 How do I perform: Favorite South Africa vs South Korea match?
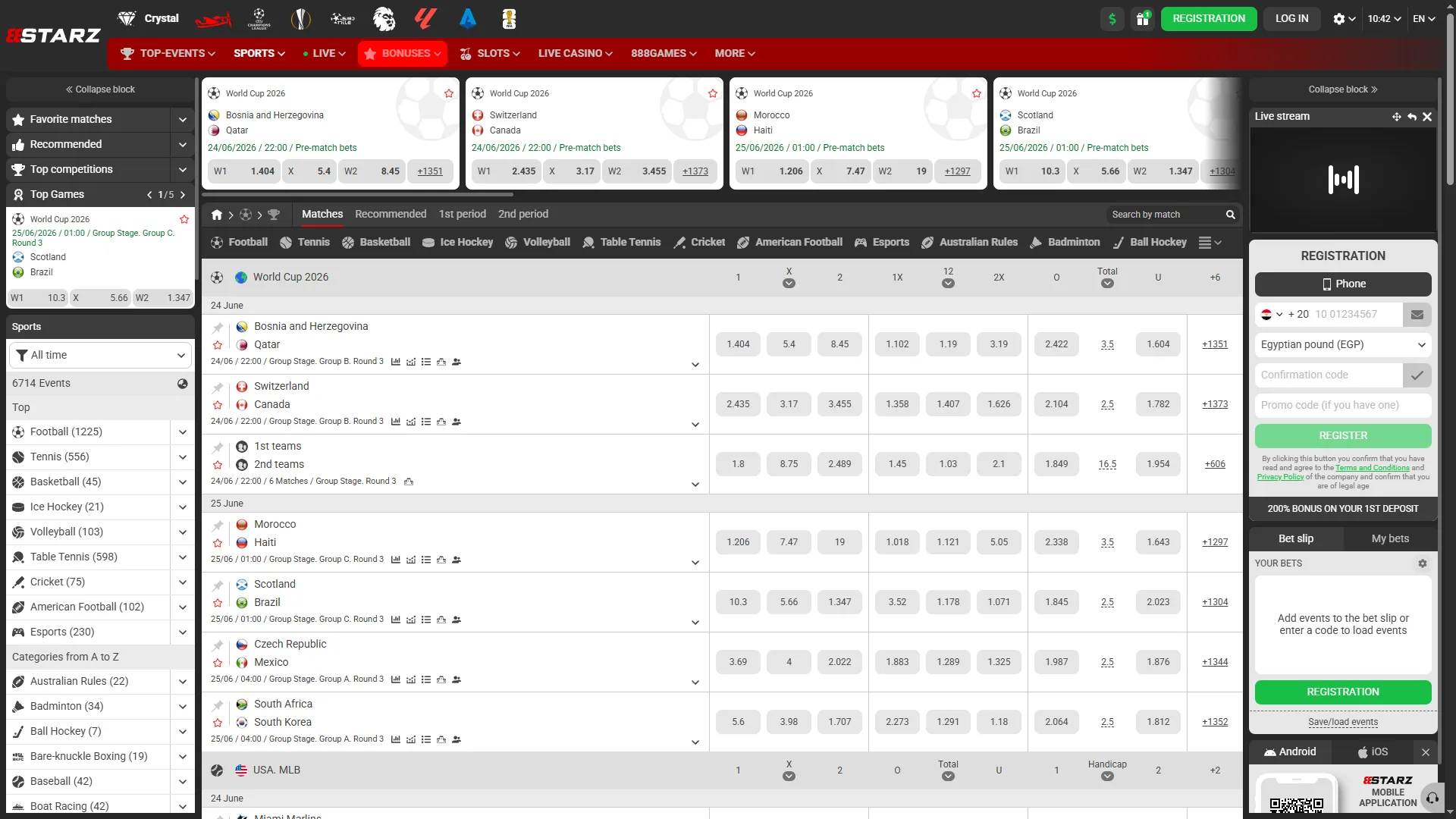pyautogui.click(x=218, y=723)
